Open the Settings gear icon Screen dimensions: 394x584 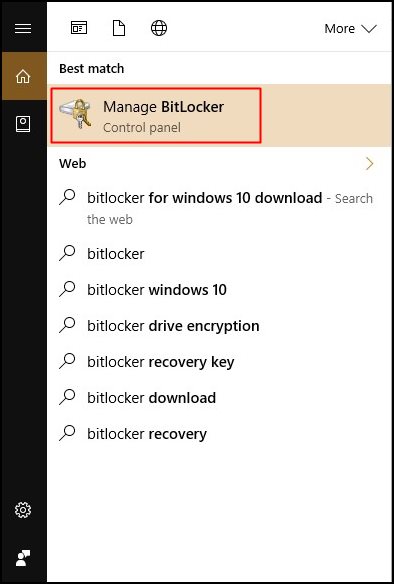[23, 510]
